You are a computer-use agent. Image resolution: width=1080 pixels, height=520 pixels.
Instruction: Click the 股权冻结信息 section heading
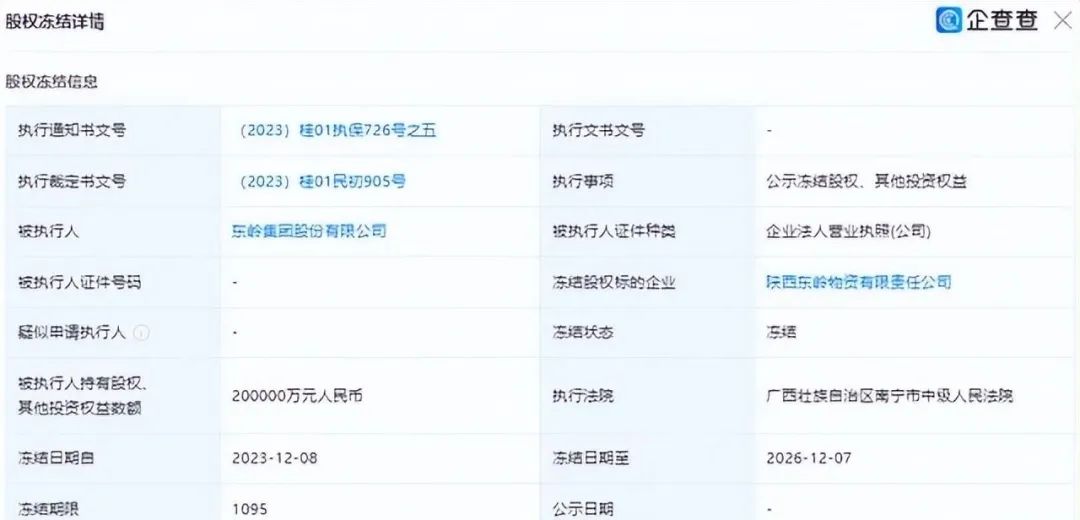pyautogui.click(x=52, y=81)
